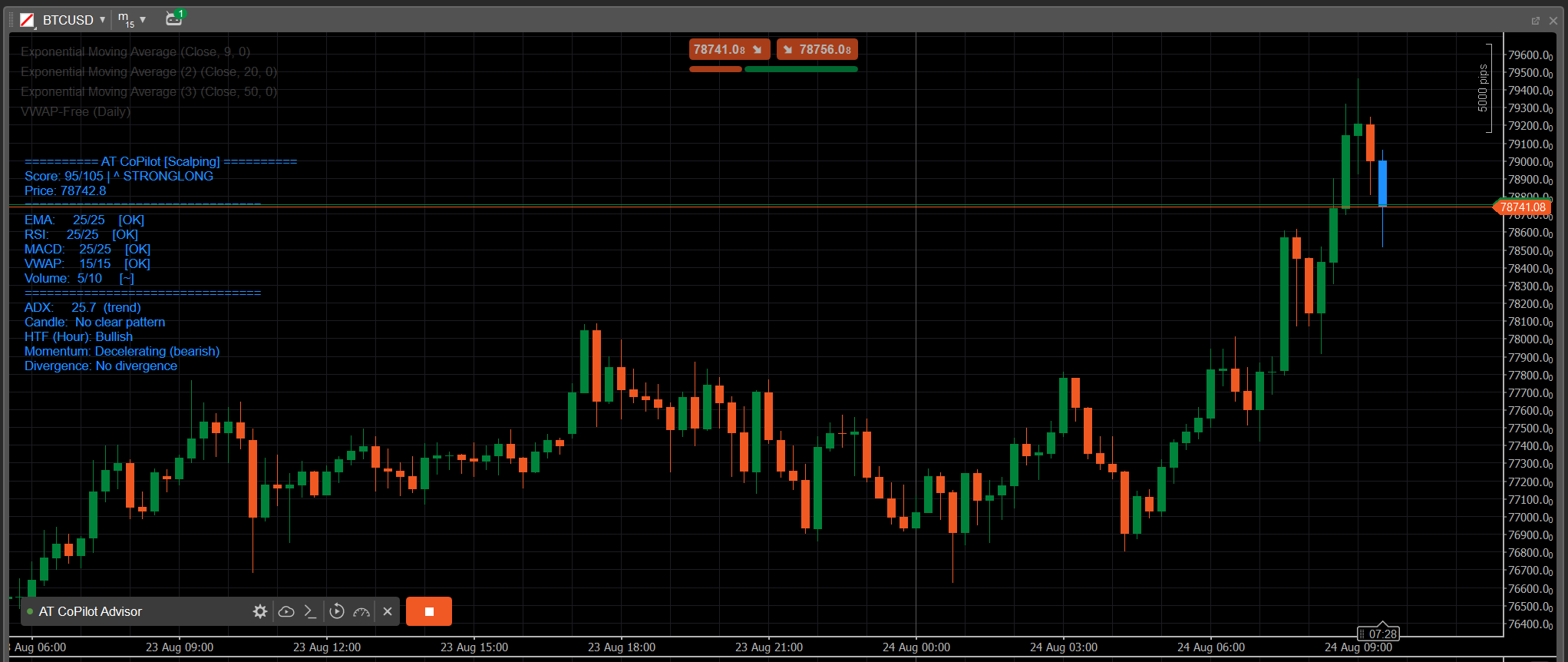This screenshot has width=1568, height=662.
Task: Open the BTCUSD symbol dropdown
Action: pyautogui.click(x=74, y=20)
